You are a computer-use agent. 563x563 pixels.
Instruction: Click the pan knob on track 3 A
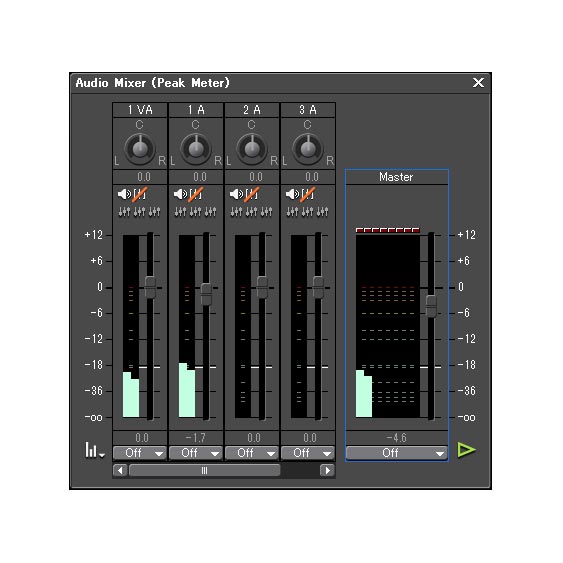(308, 149)
